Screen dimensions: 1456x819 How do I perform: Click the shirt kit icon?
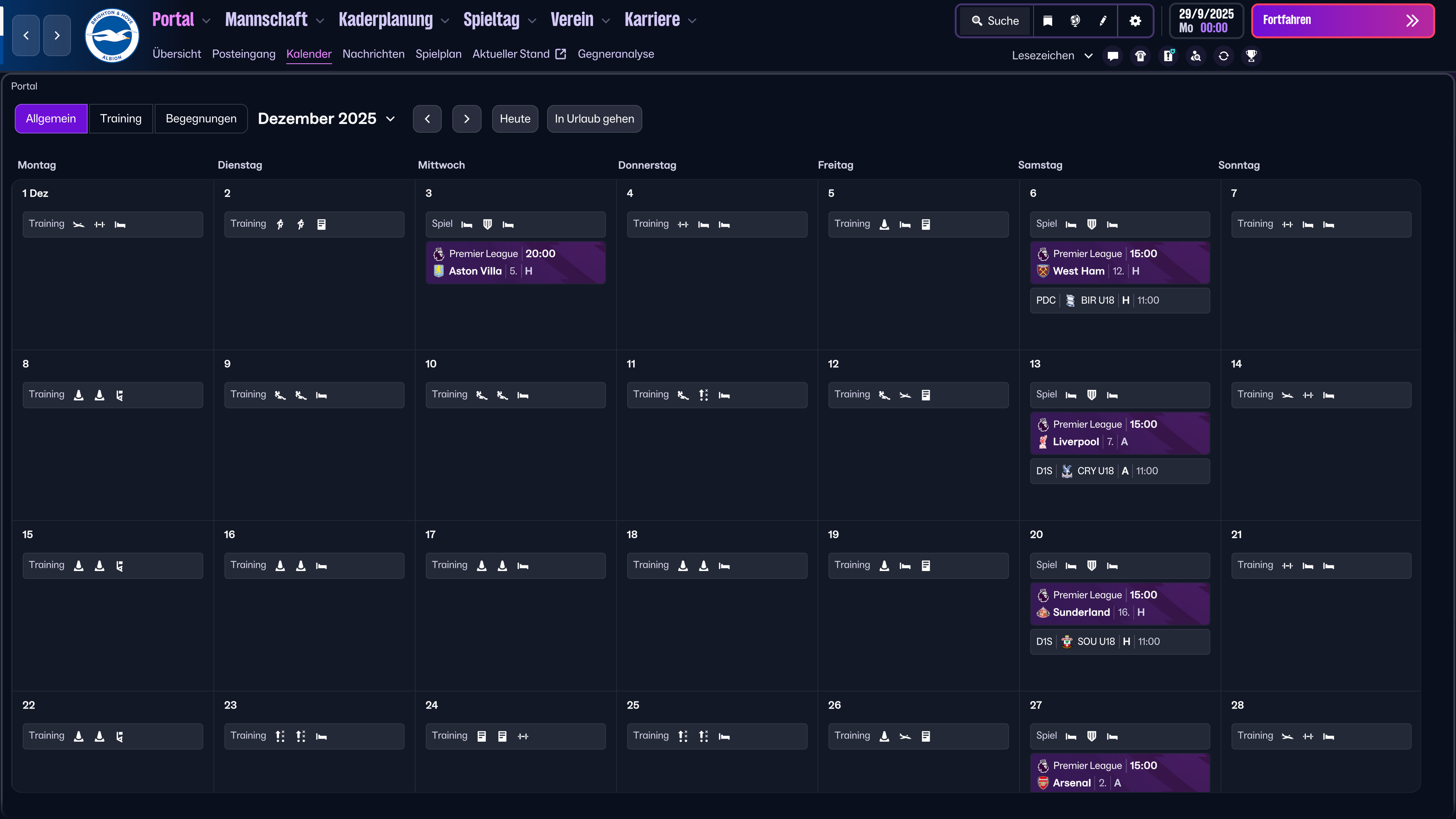point(1140,55)
